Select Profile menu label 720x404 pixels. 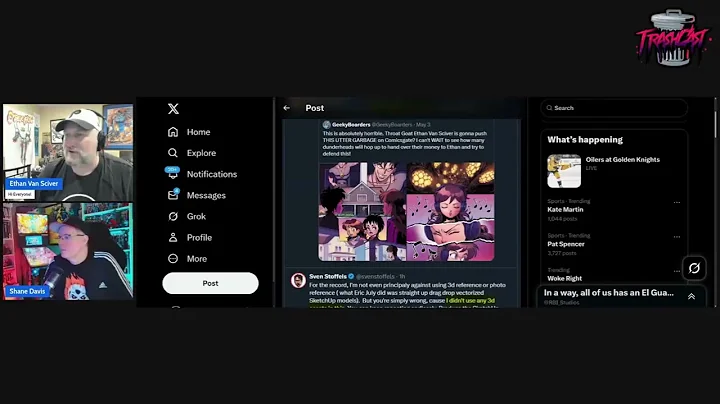[x=199, y=238]
